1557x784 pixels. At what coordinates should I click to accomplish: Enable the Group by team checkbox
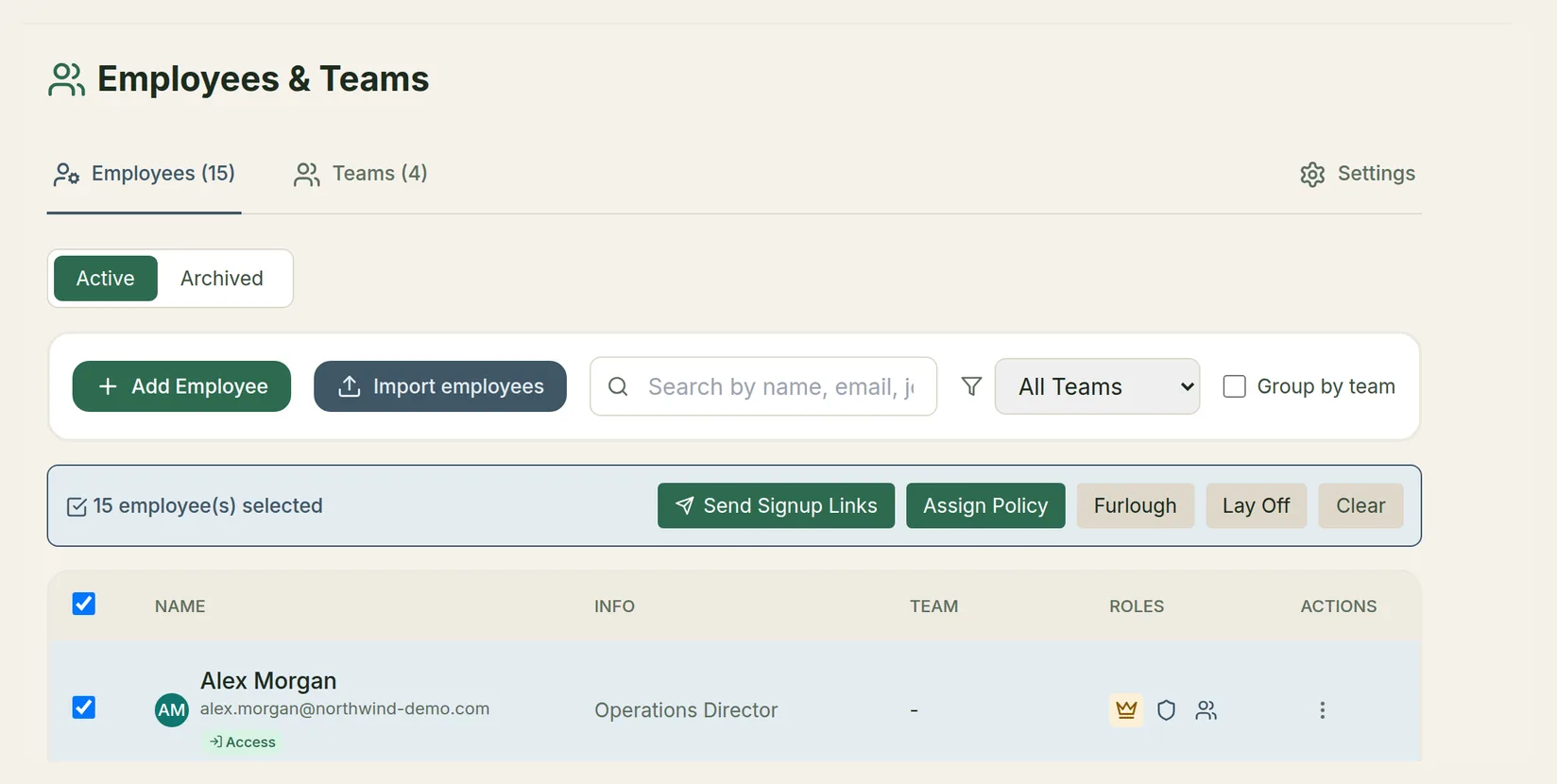click(x=1234, y=386)
